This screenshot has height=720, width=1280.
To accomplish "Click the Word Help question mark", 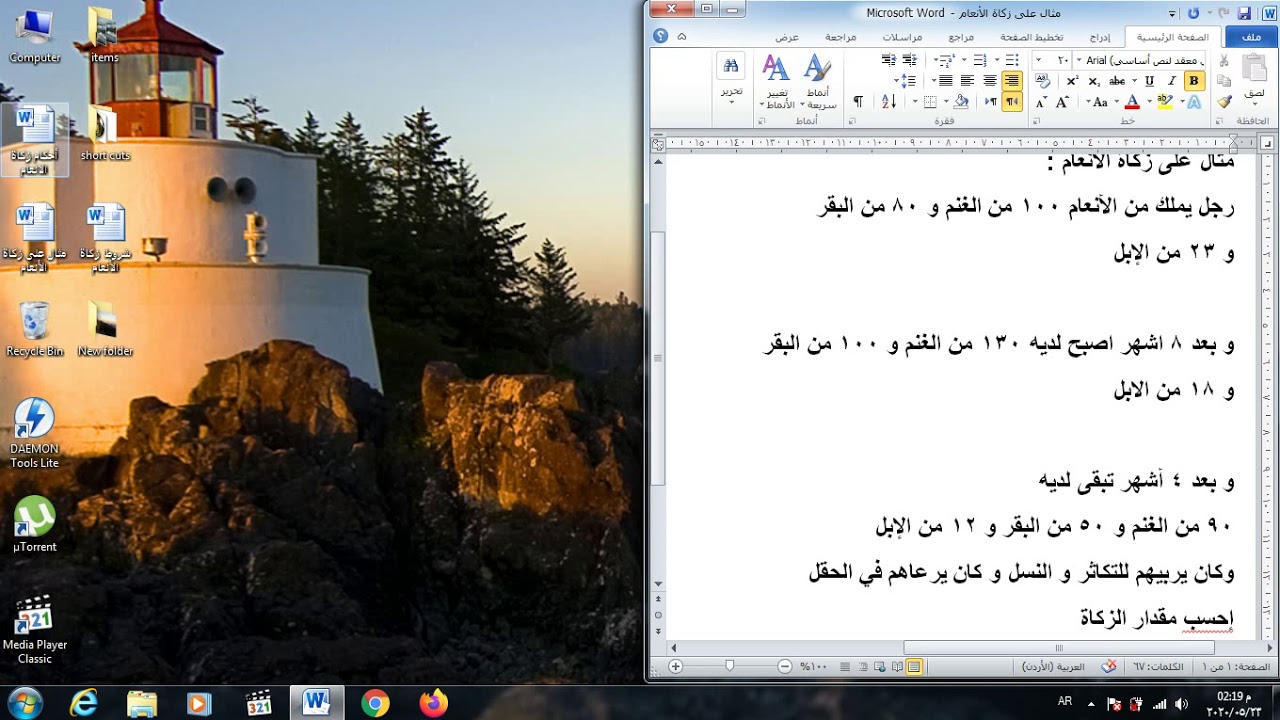I will click(660, 36).
